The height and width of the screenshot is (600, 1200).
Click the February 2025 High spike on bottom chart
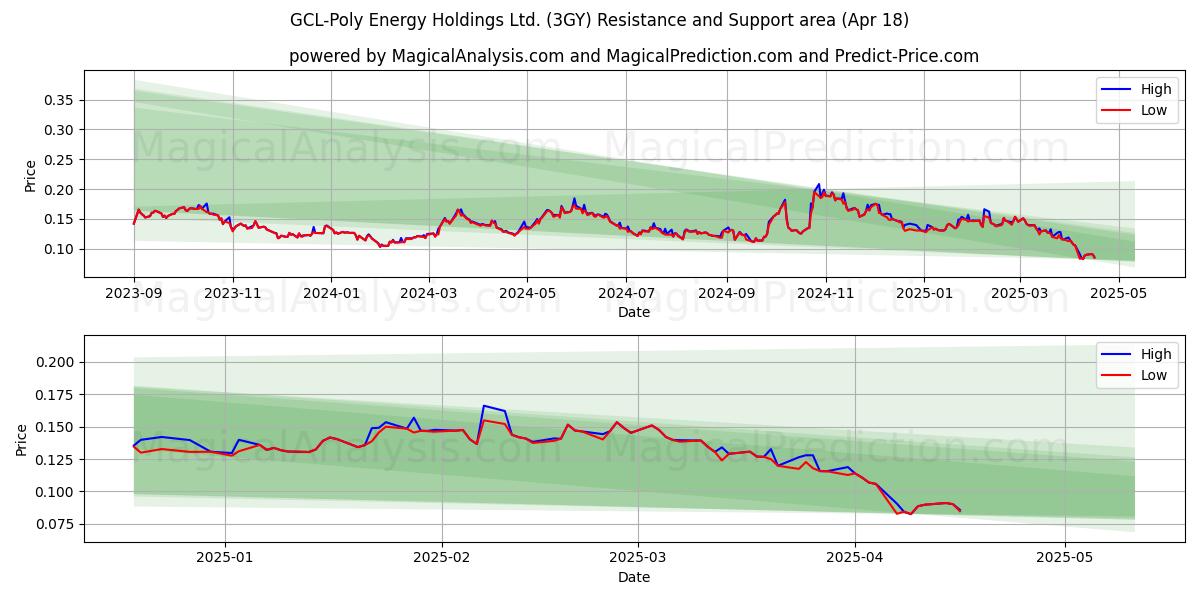(x=483, y=406)
